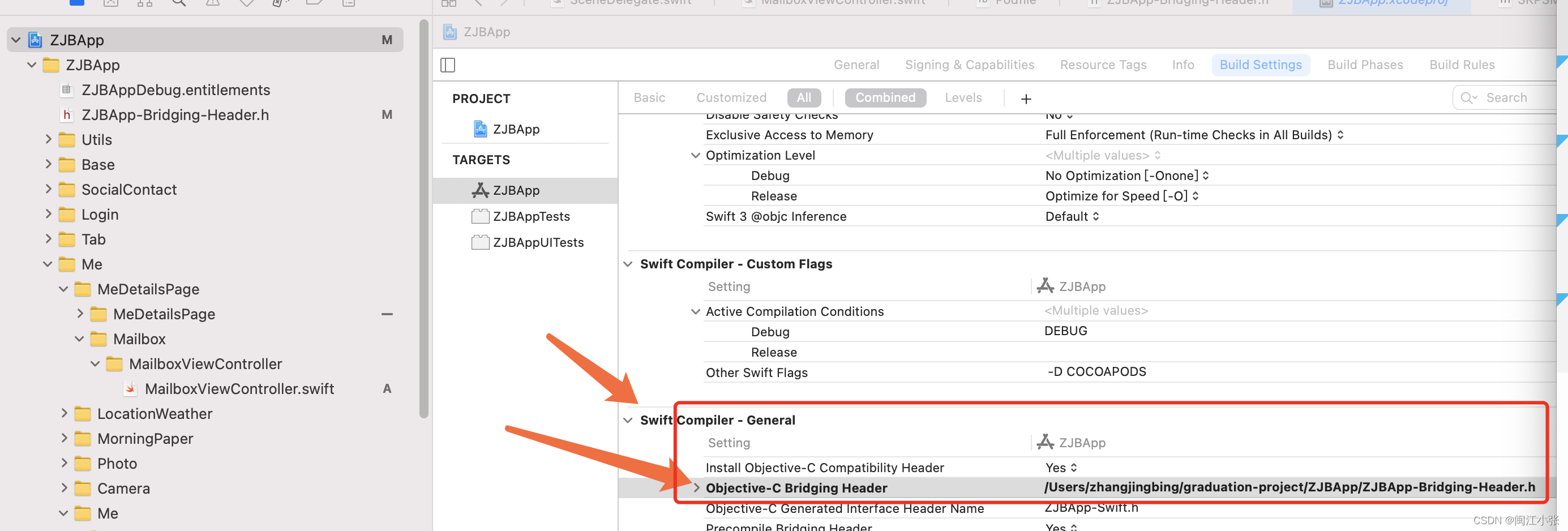
Task: Change Exclusive Access to Memory value
Action: coord(1194,135)
